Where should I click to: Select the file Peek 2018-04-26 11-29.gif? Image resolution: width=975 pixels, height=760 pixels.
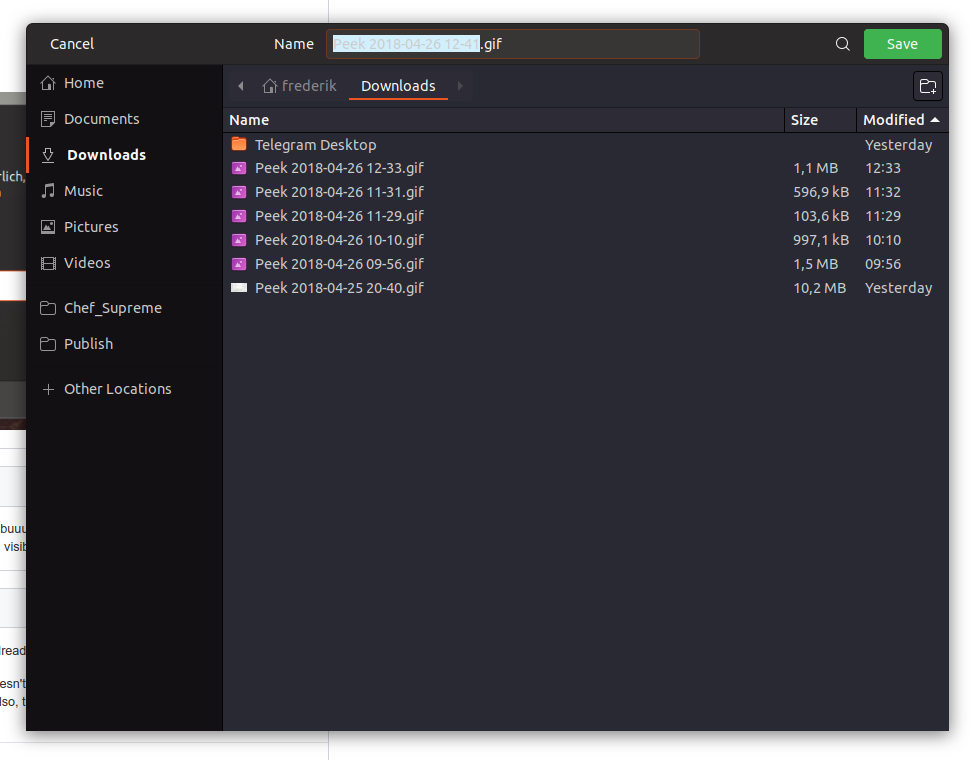point(585,216)
